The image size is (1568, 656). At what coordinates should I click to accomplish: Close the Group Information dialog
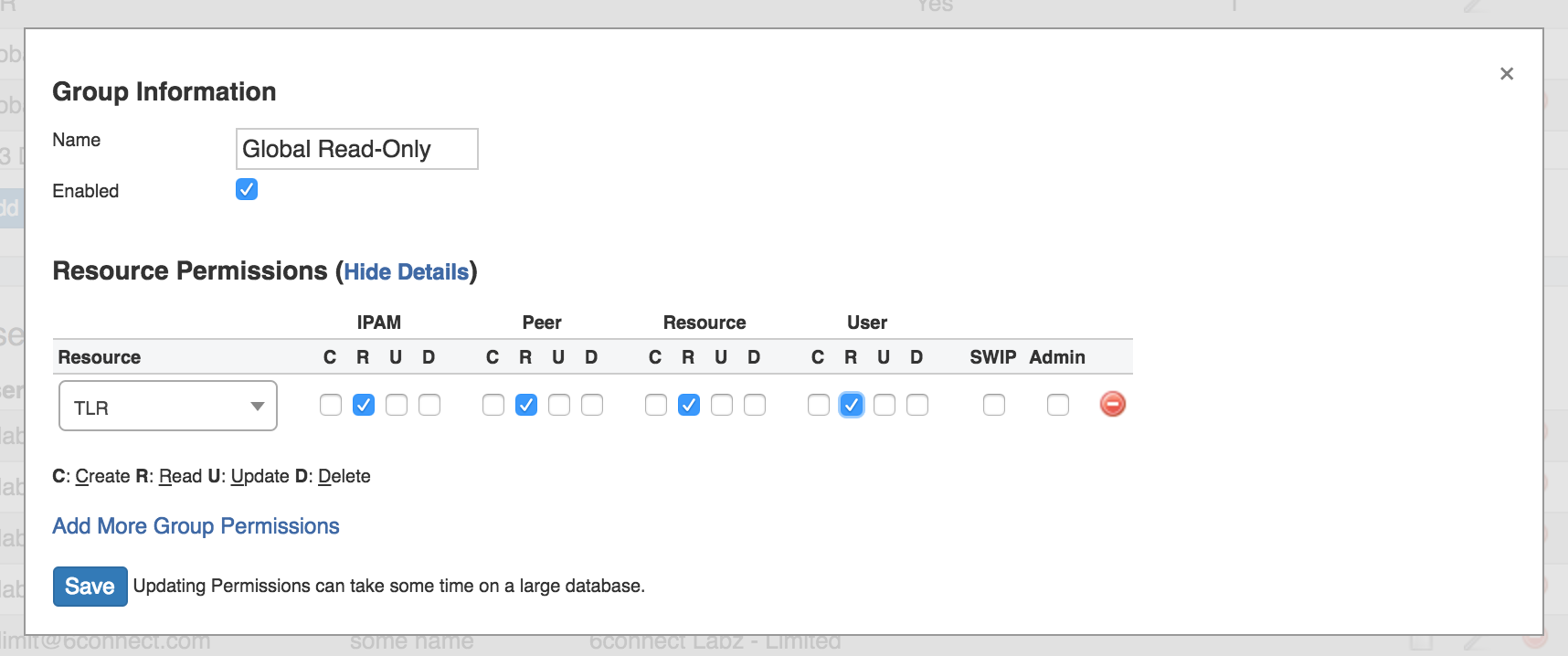point(1507,74)
